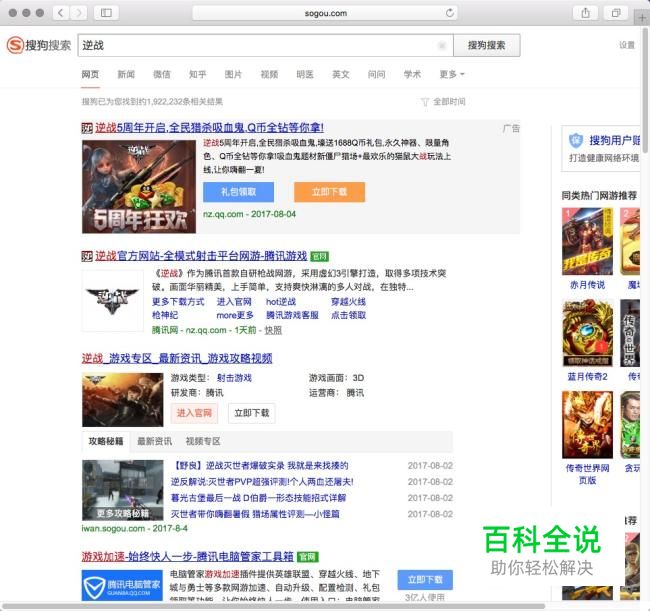Open the 暮光古堡最后一战 article link
Image resolution: width=650 pixels, height=611 pixels.
[x=258, y=498]
